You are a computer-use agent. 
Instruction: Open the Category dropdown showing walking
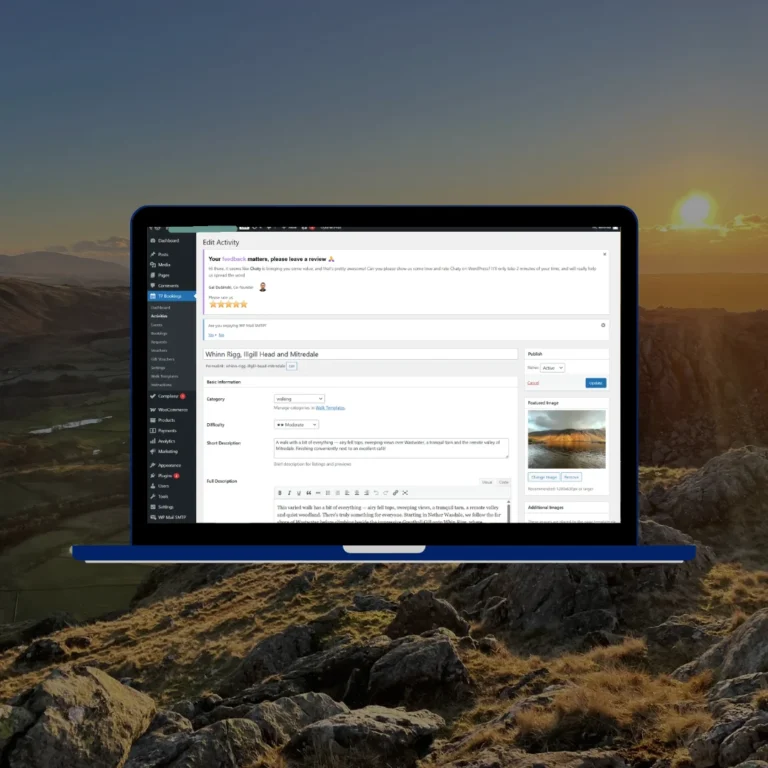[x=299, y=399]
